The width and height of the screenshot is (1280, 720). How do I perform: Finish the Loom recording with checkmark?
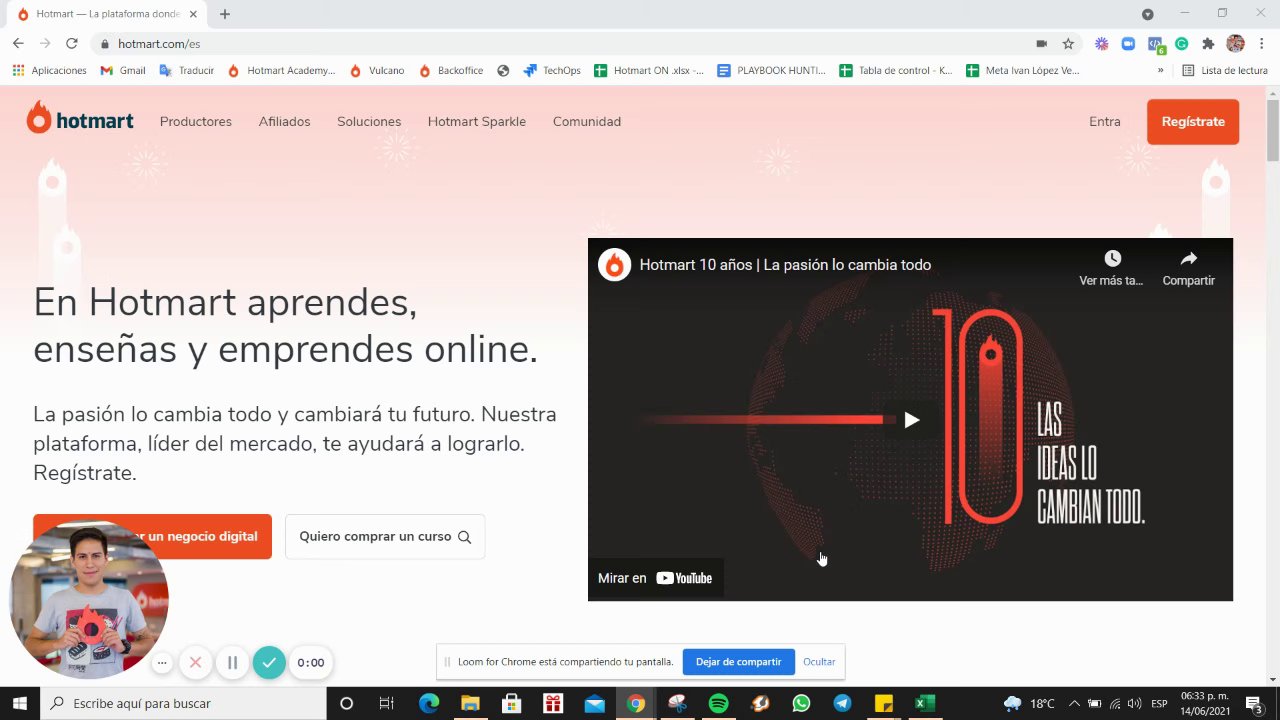[269, 662]
